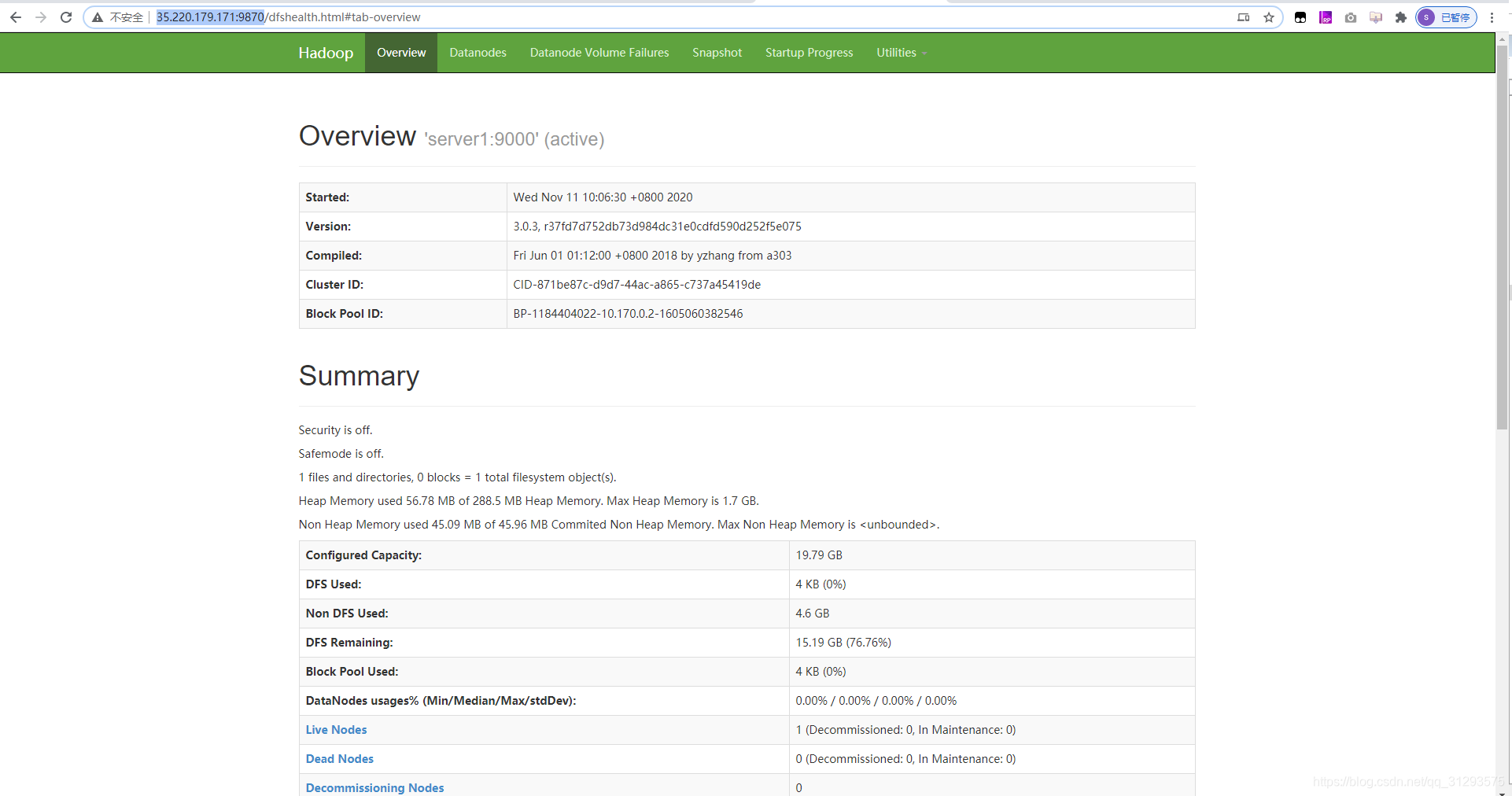The width and height of the screenshot is (1512, 796).
Task: Click the paused profile avatar button
Action: pos(1446,17)
